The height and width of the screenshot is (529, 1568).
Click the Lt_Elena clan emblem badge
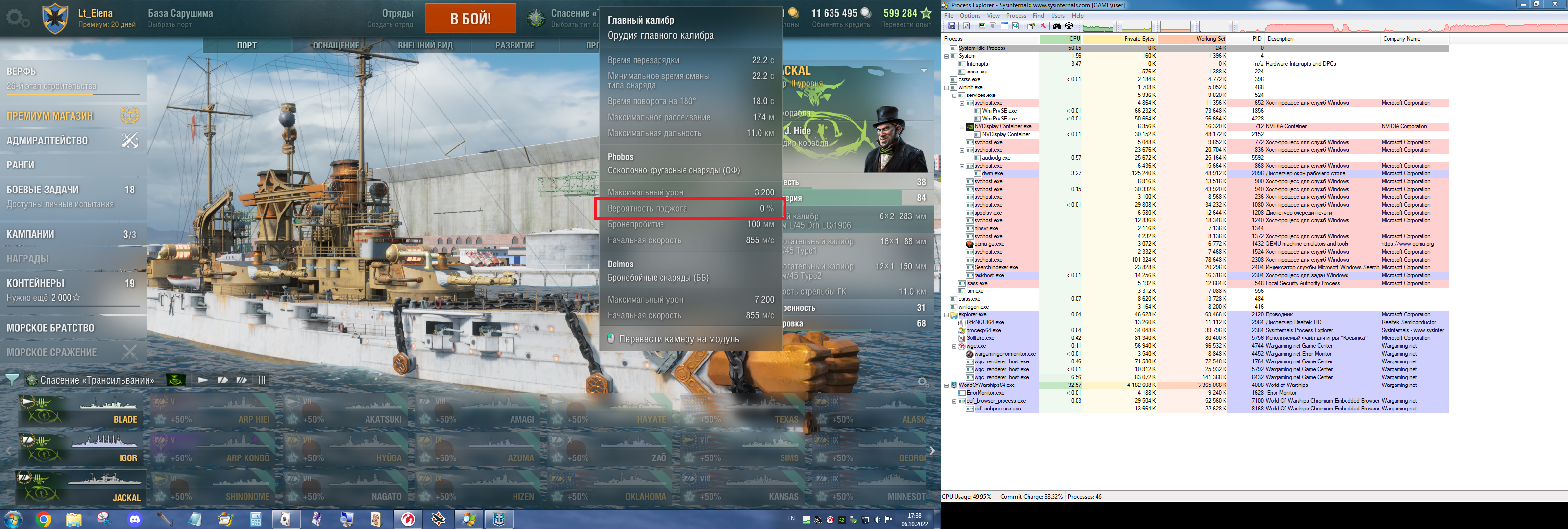[x=55, y=18]
